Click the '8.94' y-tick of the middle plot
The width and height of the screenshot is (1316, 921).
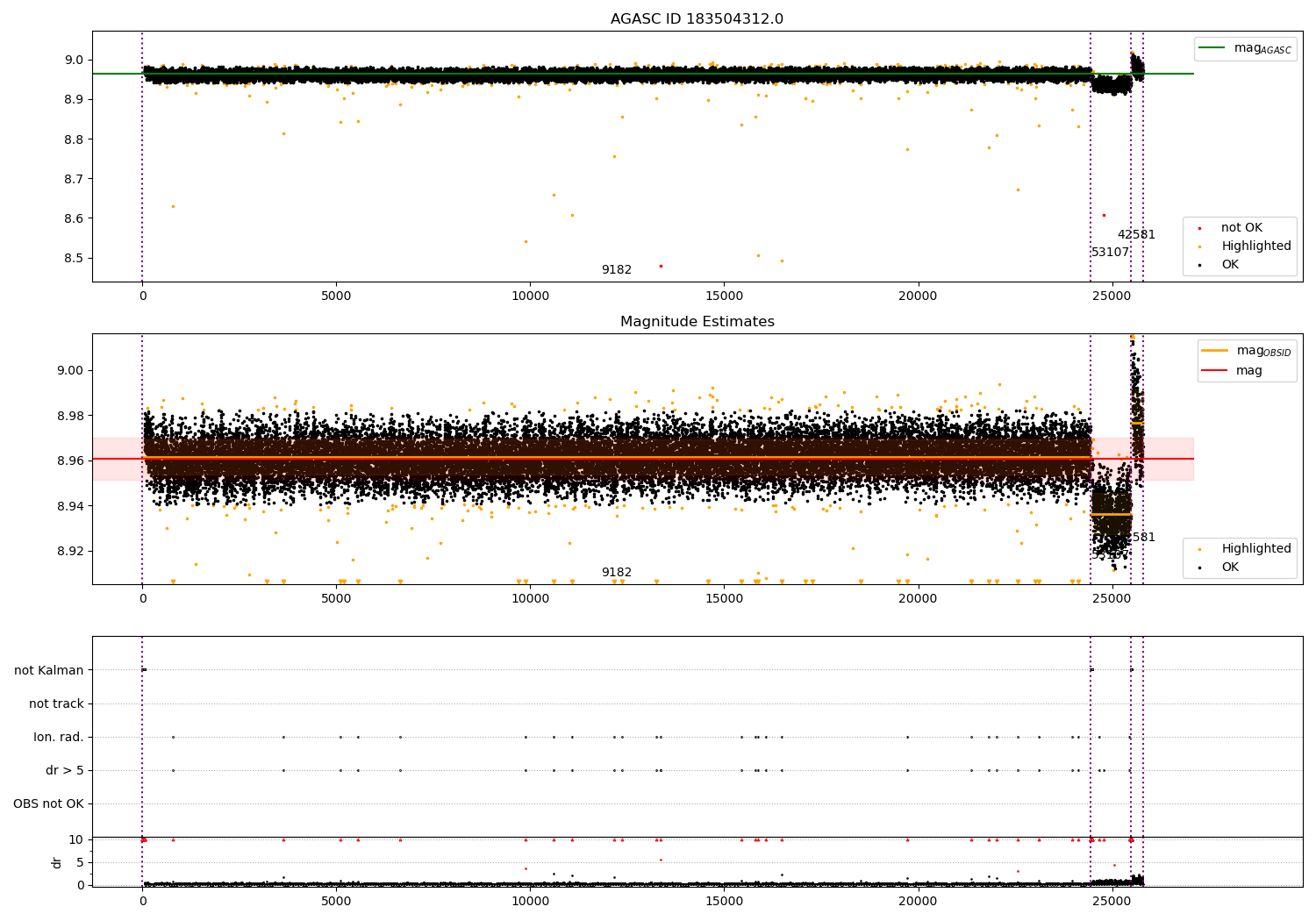[70, 506]
